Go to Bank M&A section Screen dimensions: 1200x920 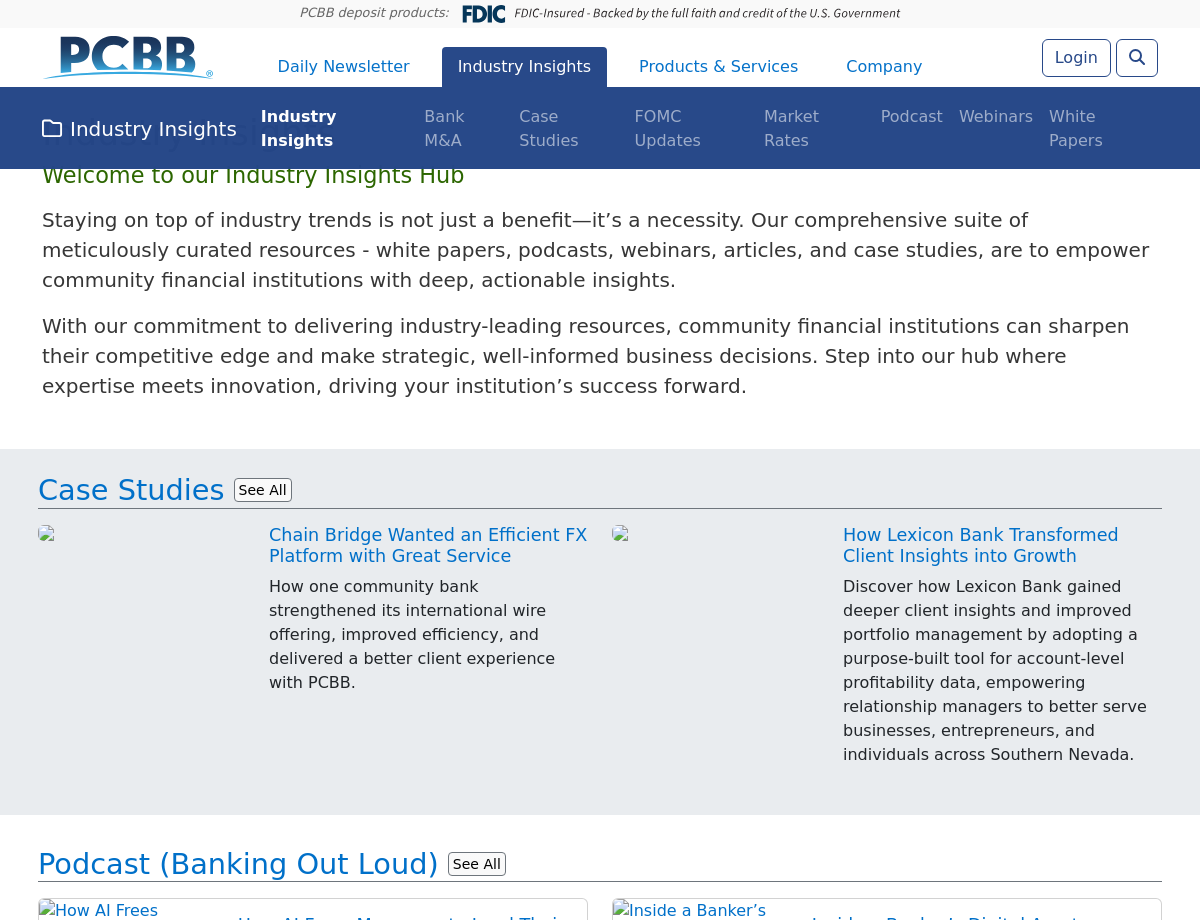(x=444, y=129)
